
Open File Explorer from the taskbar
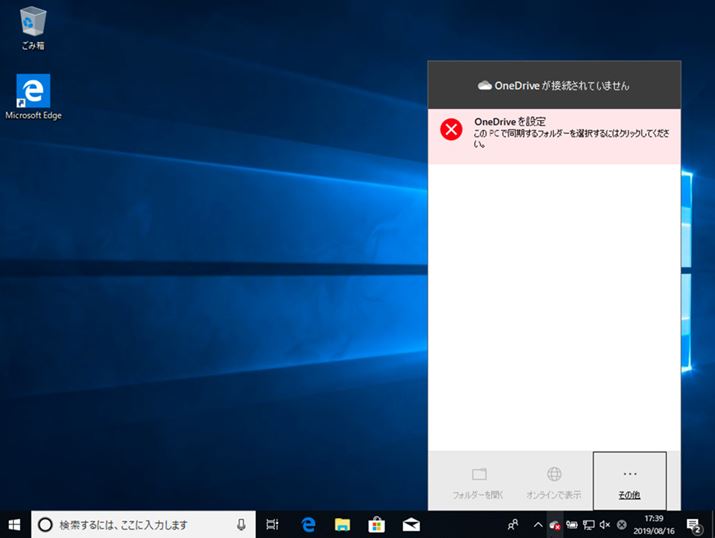pos(342,525)
